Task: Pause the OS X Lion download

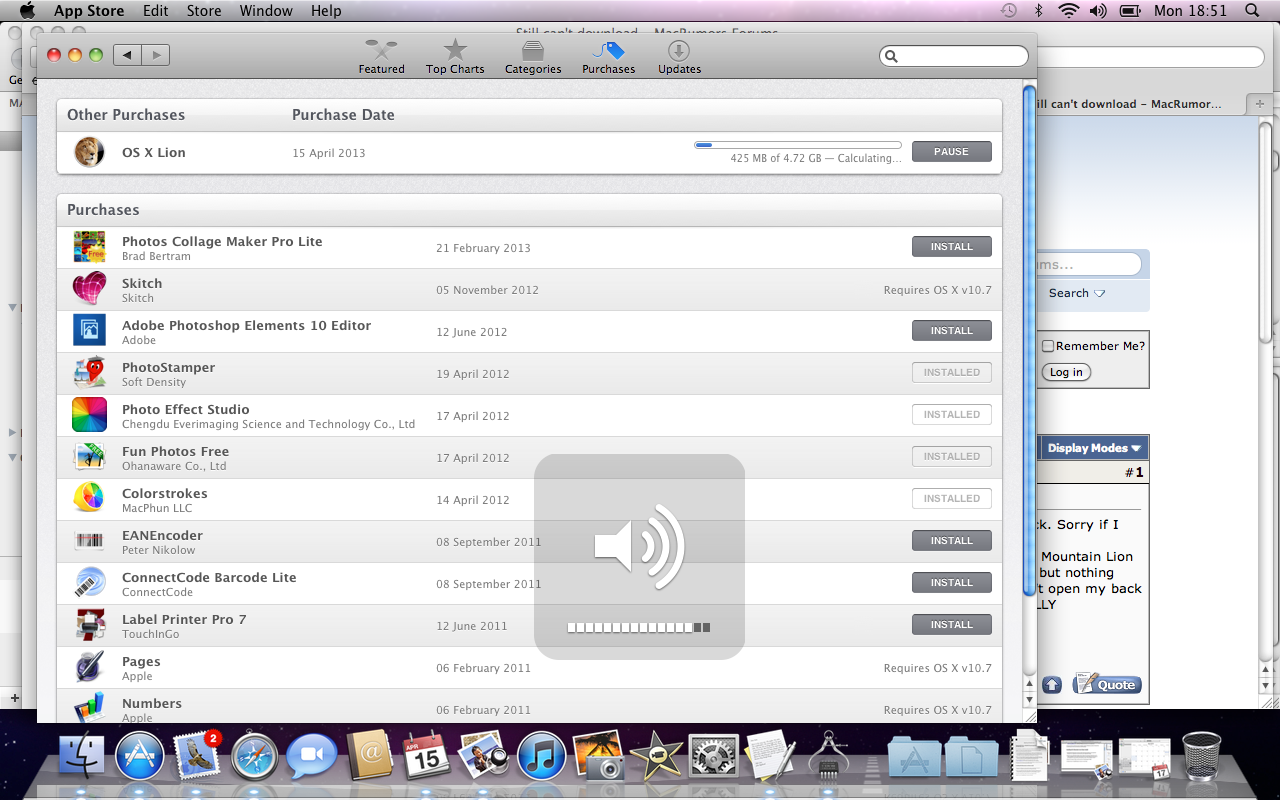Action: [951, 152]
